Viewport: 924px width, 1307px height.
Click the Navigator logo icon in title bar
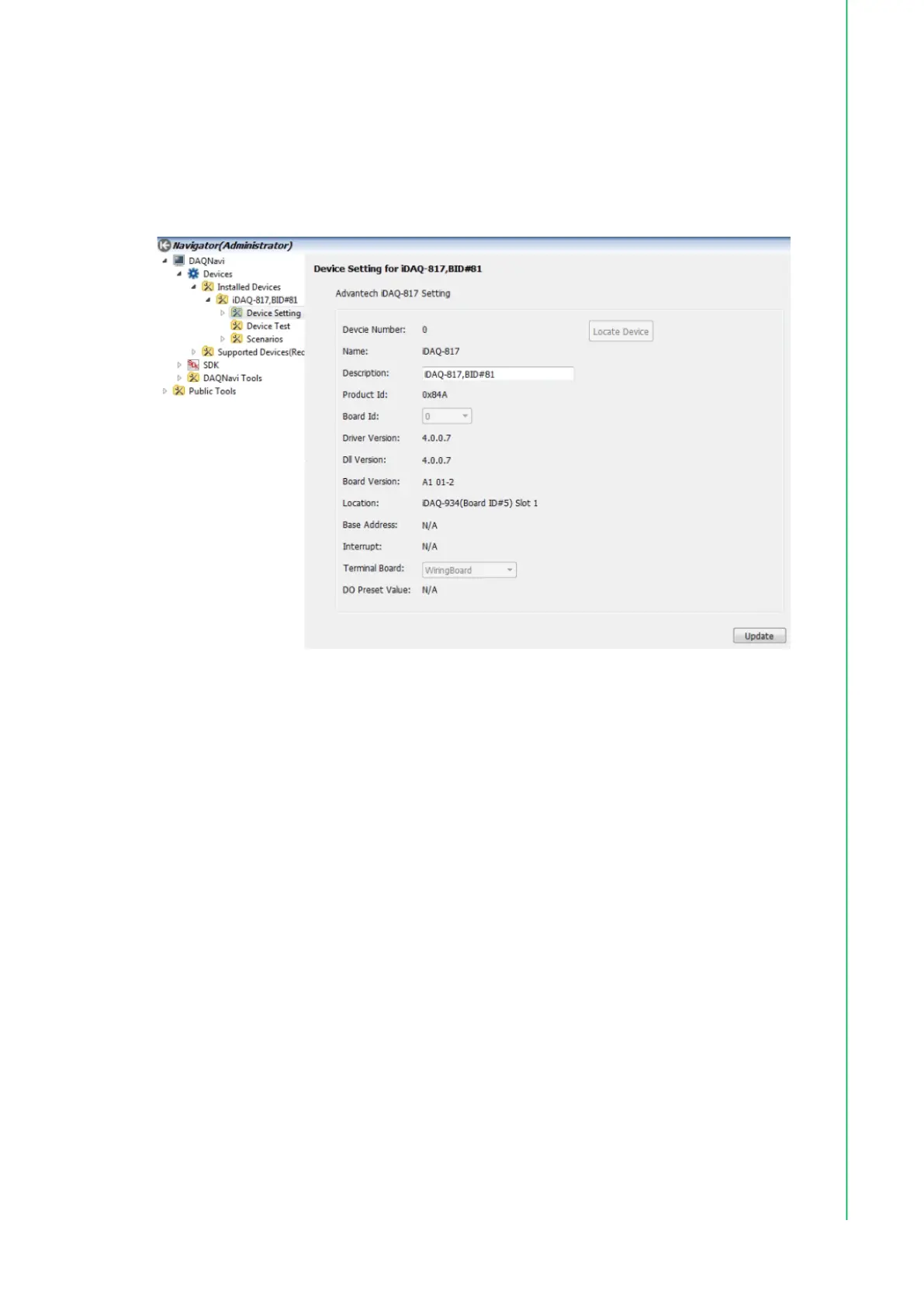pyautogui.click(x=164, y=245)
